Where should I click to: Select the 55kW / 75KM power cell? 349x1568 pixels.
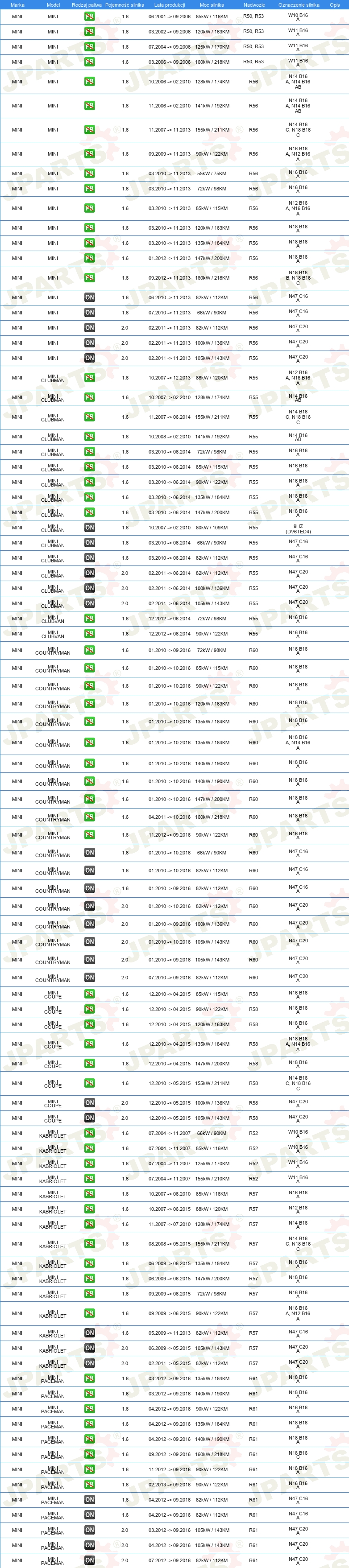[212, 173]
